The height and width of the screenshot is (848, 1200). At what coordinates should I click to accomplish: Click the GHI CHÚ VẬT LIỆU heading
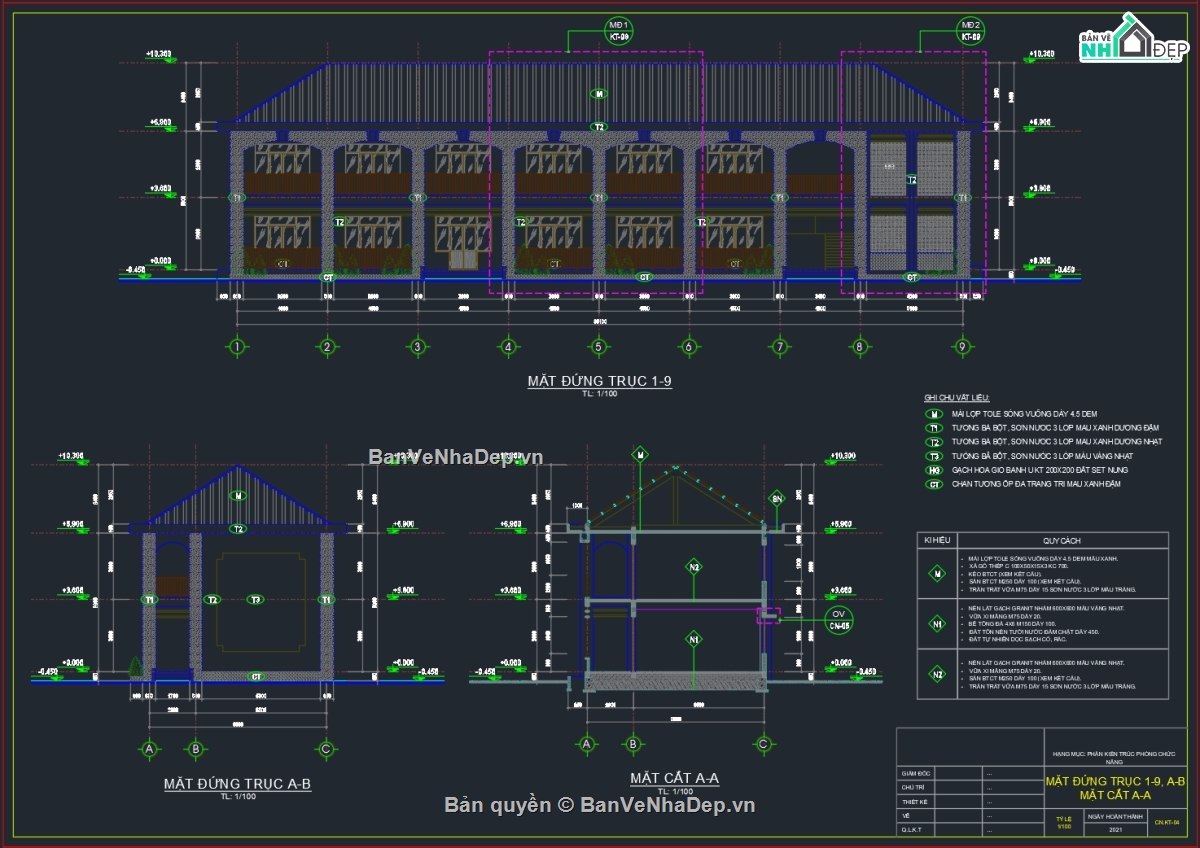click(956, 398)
